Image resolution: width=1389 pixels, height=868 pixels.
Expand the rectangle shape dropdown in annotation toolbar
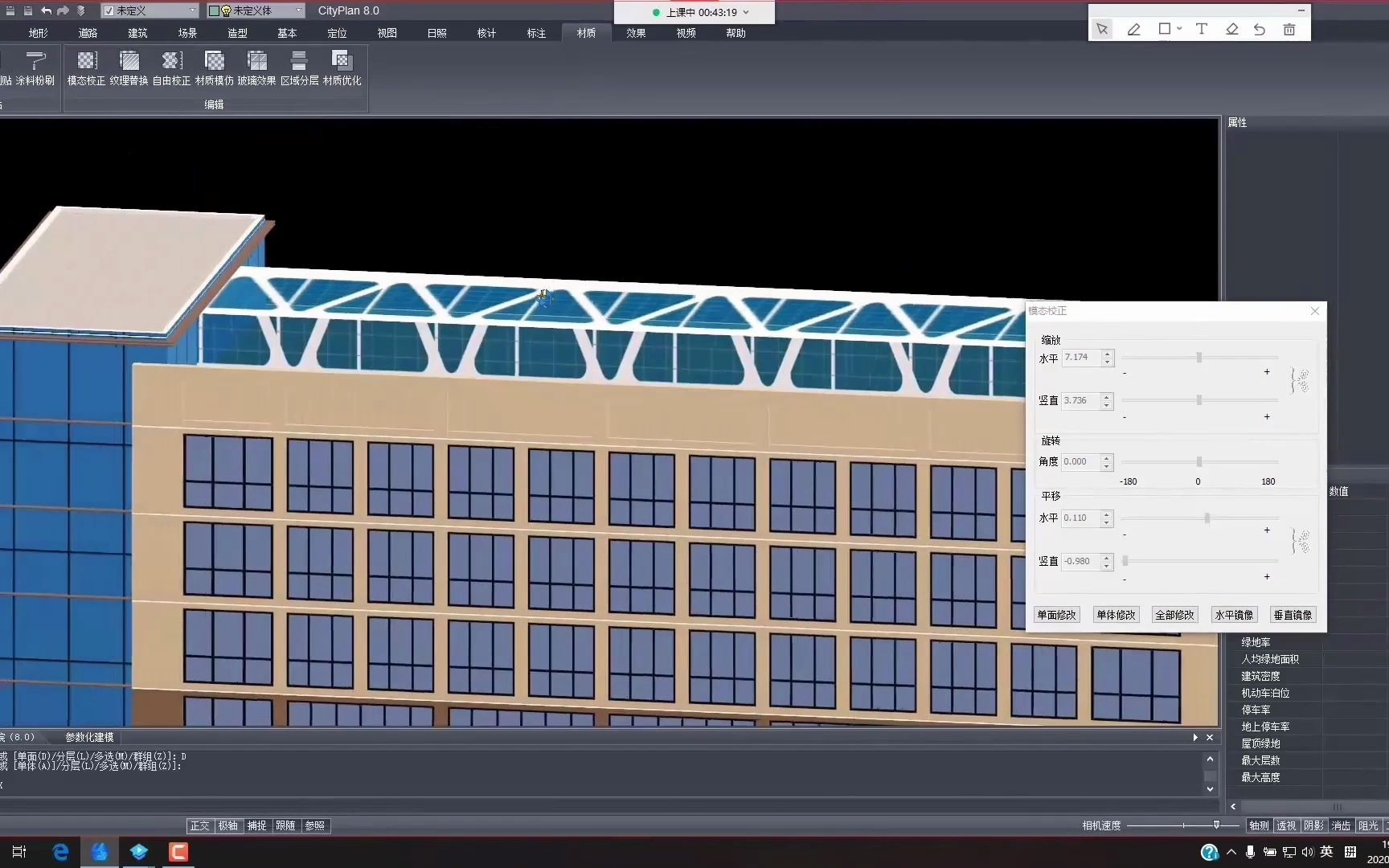click(1179, 29)
